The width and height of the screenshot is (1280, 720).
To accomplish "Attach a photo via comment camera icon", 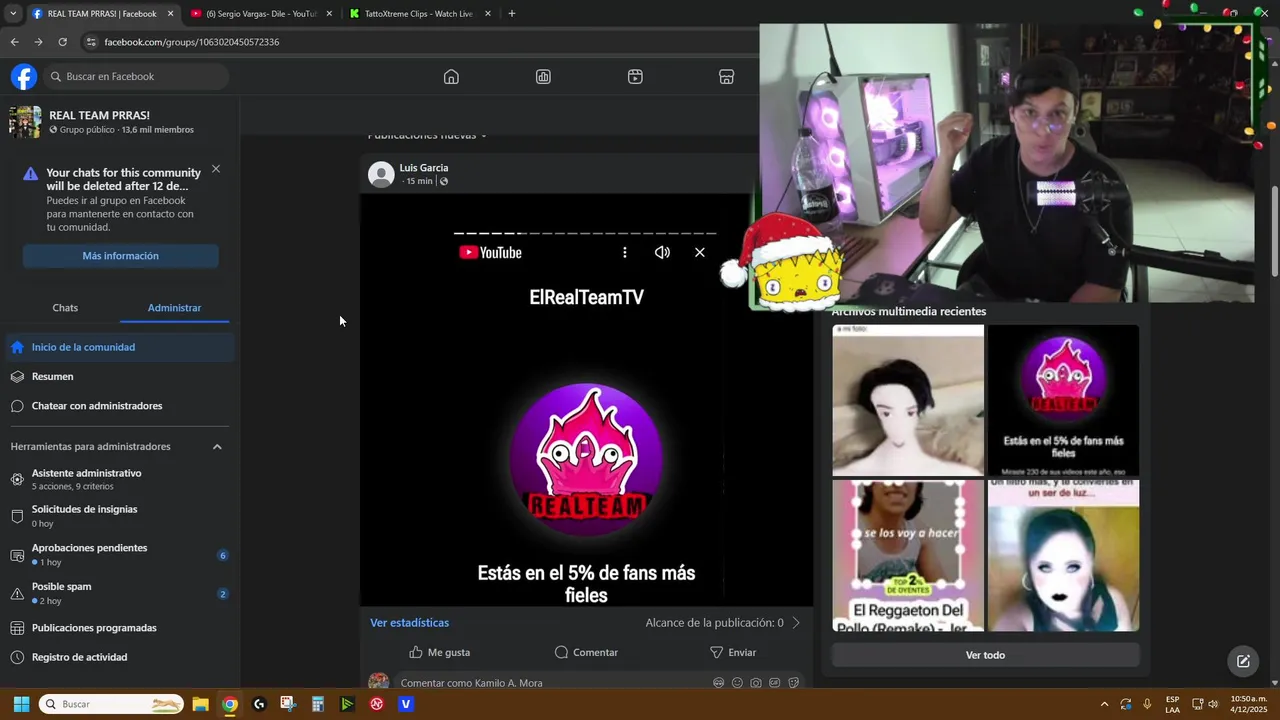I will [756, 683].
